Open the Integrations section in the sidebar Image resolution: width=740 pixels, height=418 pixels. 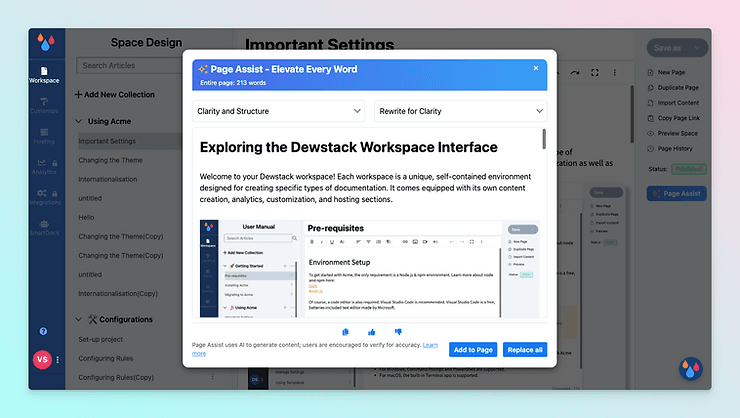[x=44, y=197]
